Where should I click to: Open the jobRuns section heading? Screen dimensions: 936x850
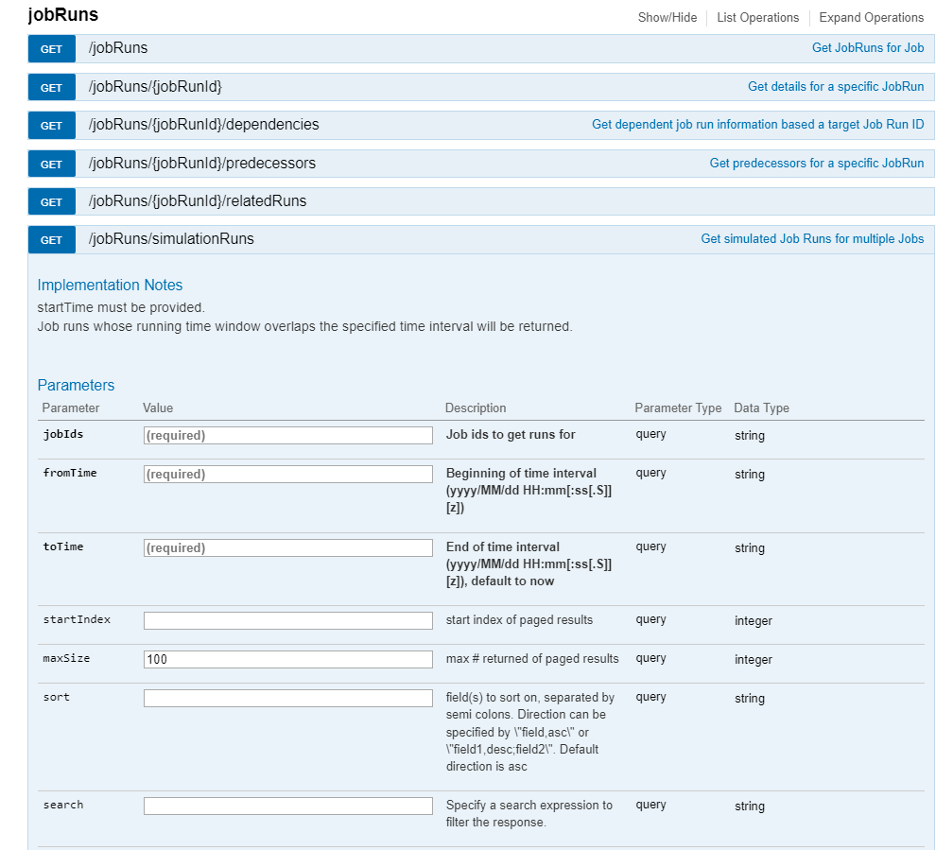[x=63, y=15]
